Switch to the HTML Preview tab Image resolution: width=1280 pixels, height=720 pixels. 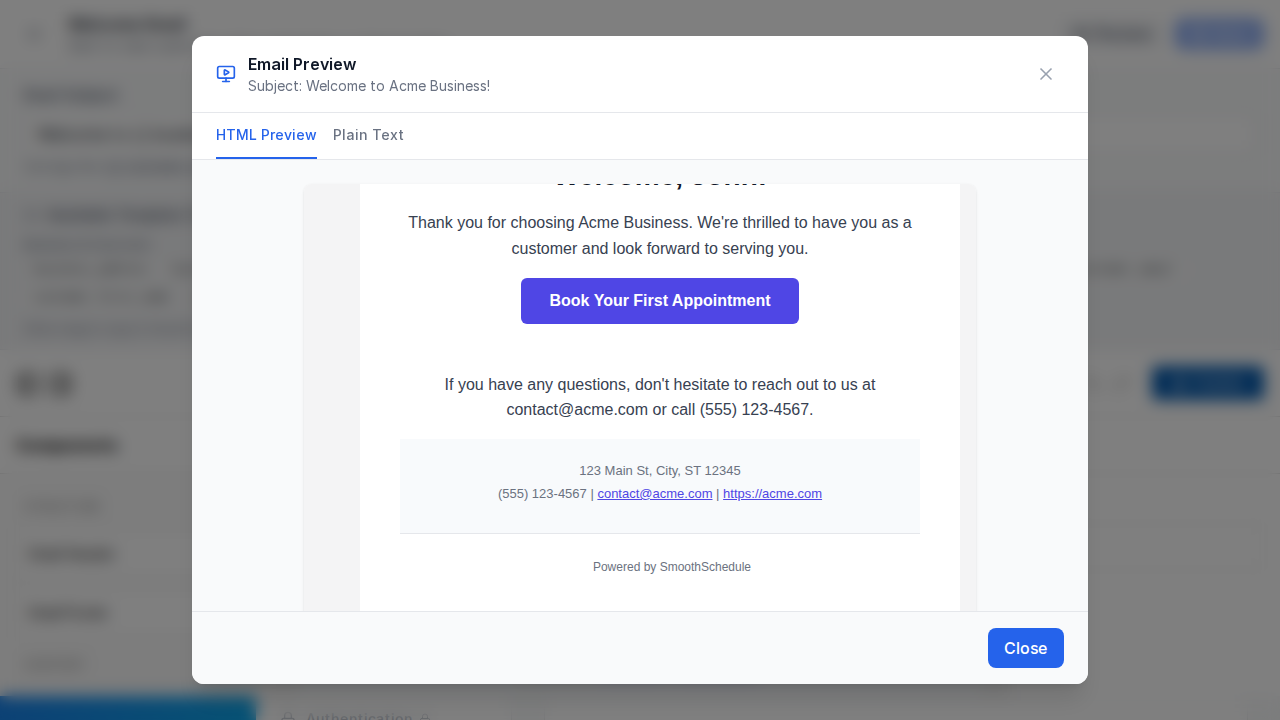click(266, 135)
